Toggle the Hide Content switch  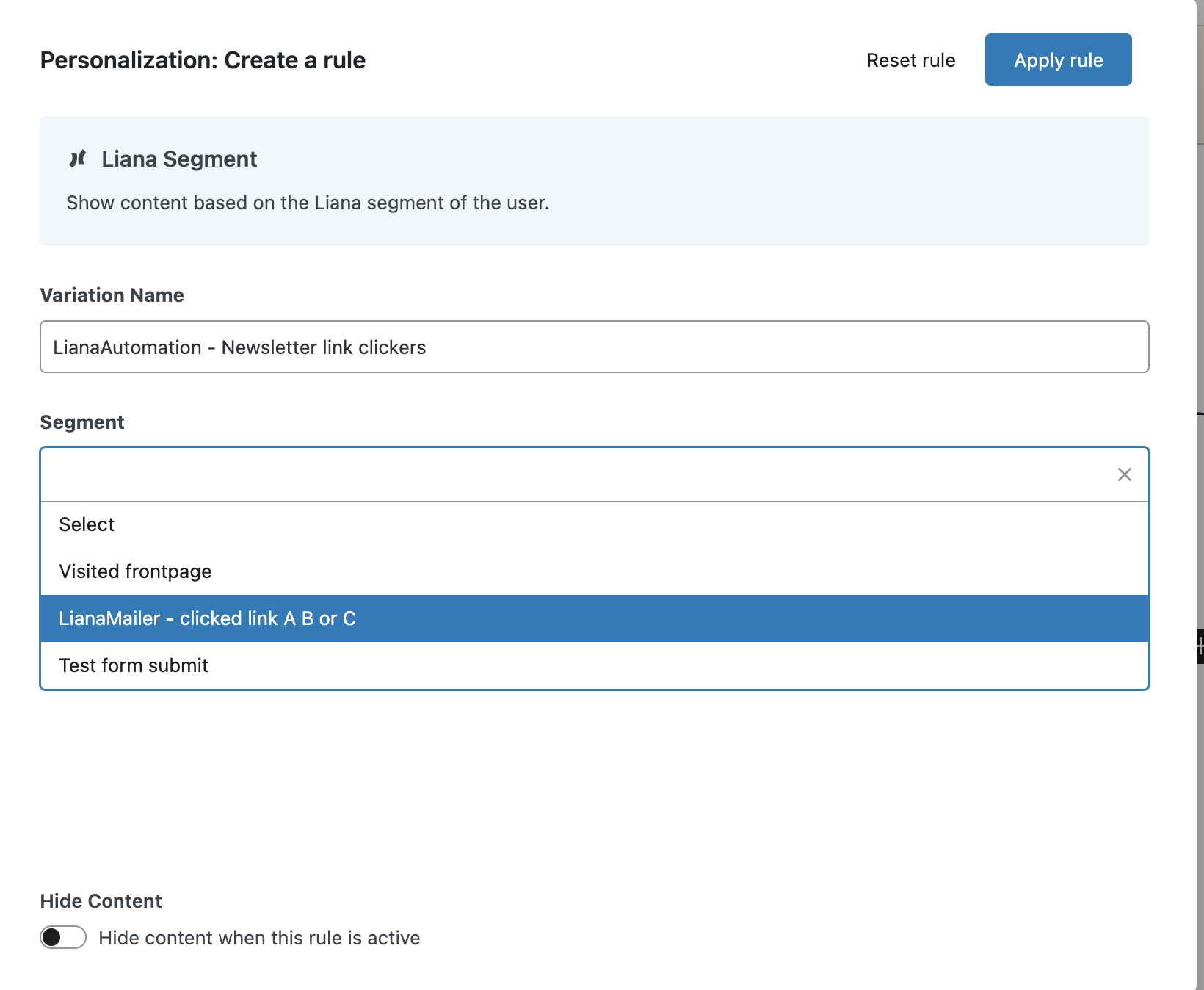[x=63, y=938]
